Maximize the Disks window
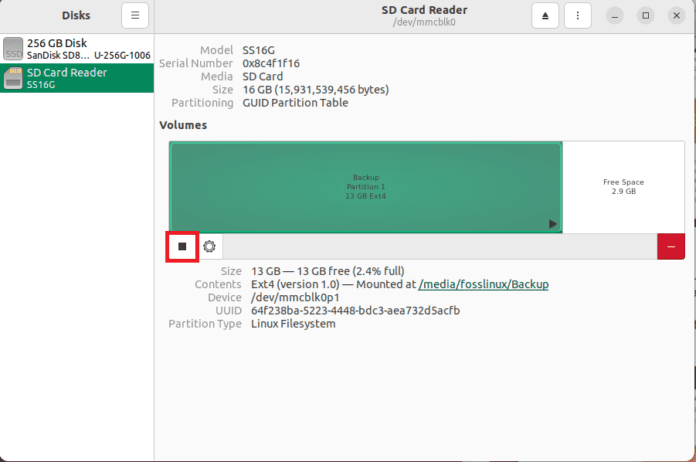The image size is (696, 462). pos(645,16)
